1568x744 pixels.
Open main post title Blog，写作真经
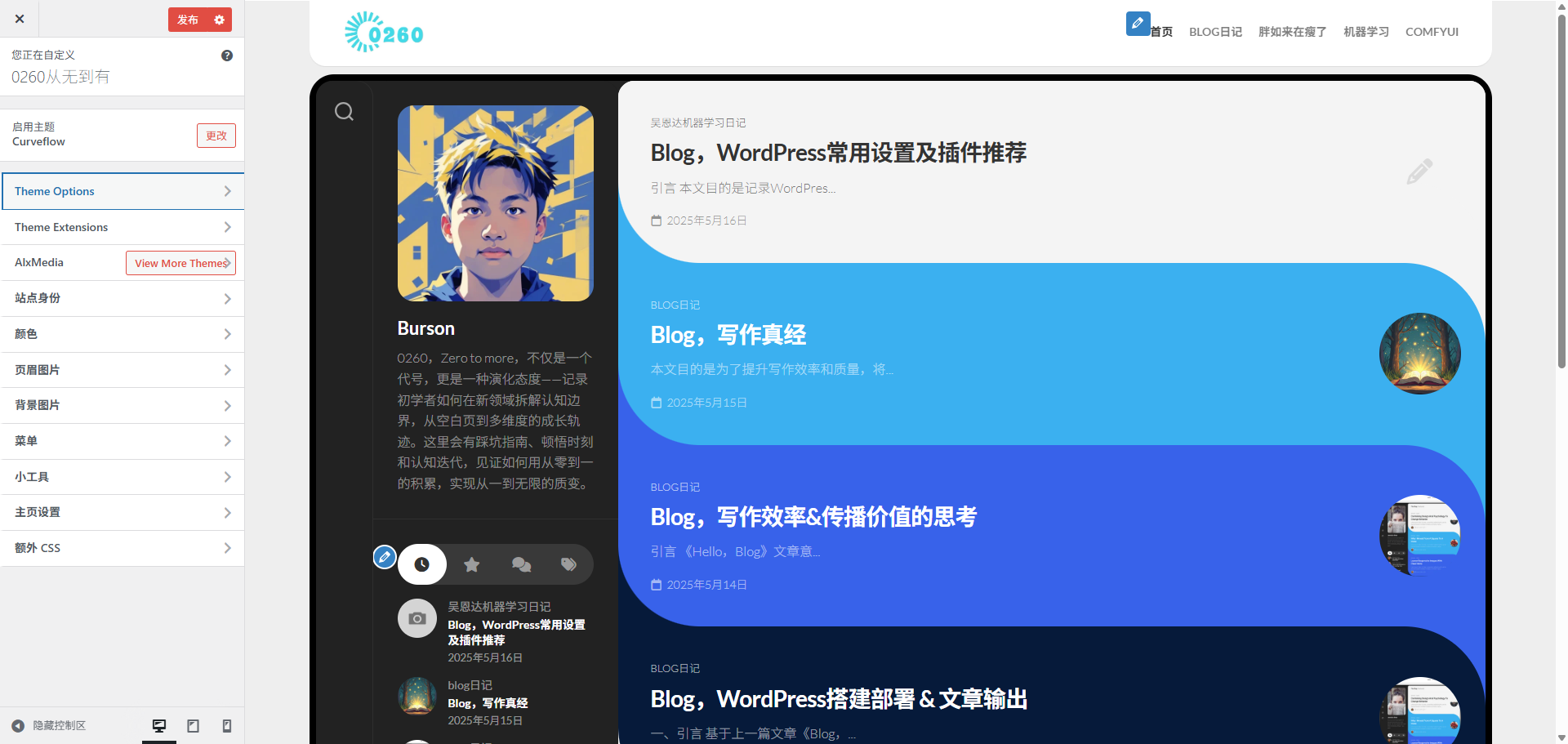pos(728,335)
